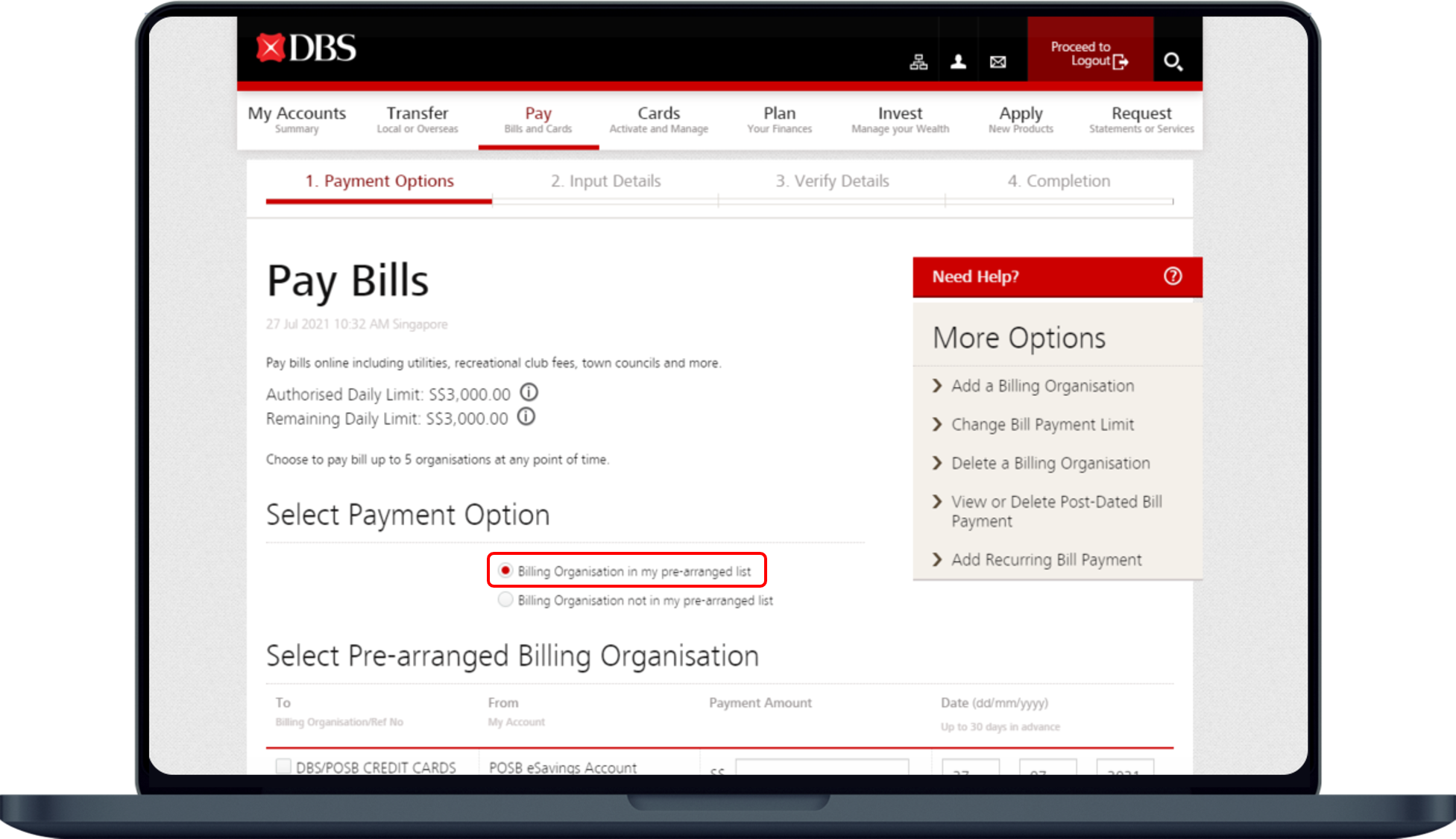
Task: Click the search magnifier icon
Action: click(1173, 62)
